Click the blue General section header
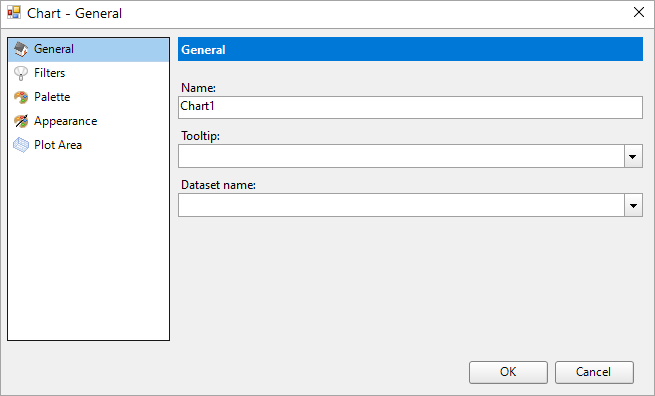Image resolution: width=655 pixels, height=396 pixels. point(410,49)
